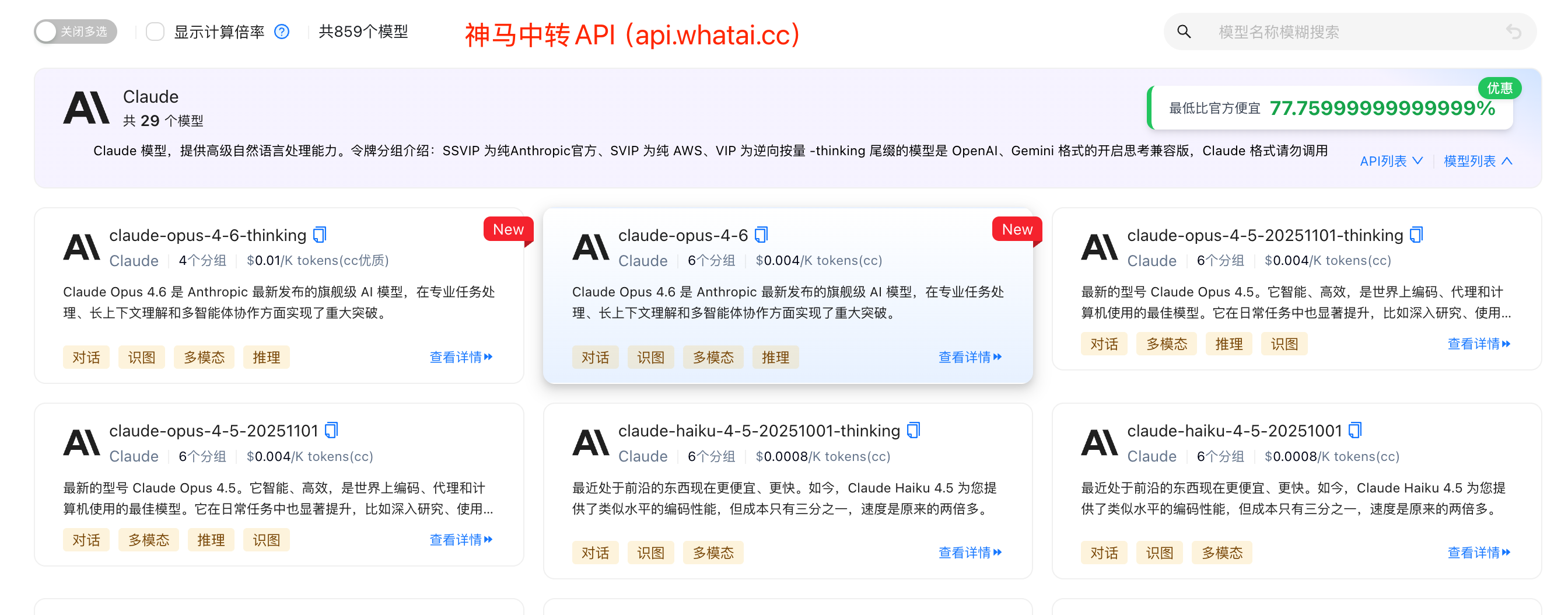This screenshot has height=615, width=1568.
Task: Copy the claude-opus-4-6-thinking model name
Action: (320, 235)
